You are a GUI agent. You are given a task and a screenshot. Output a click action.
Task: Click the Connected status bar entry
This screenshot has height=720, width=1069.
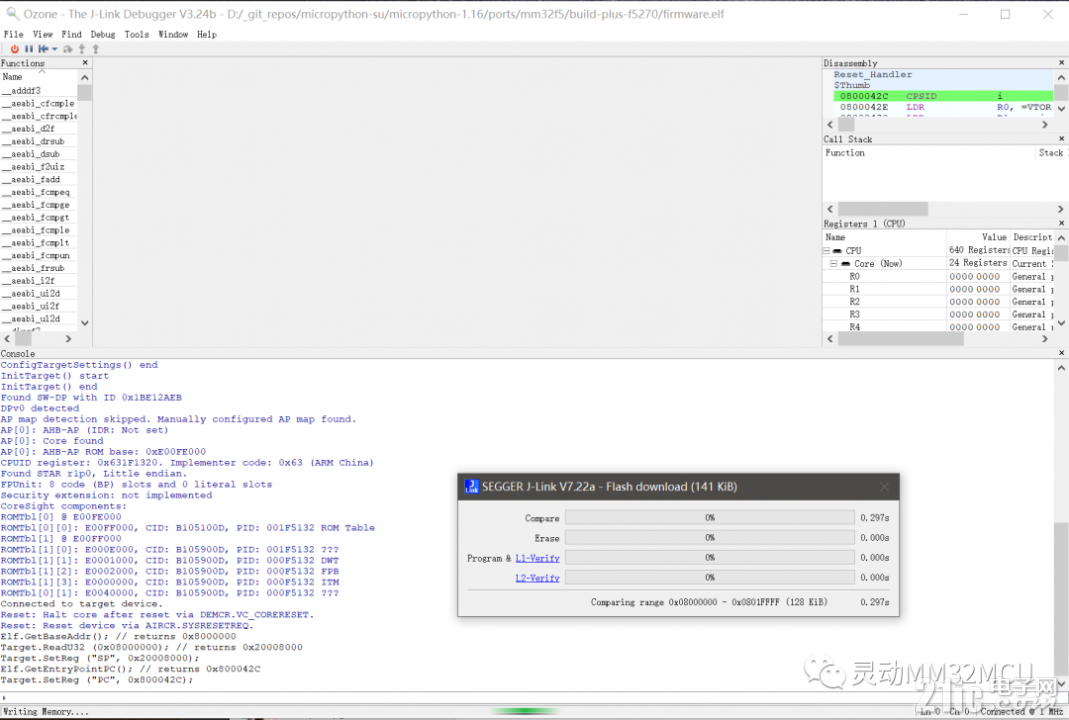click(x=1021, y=712)
